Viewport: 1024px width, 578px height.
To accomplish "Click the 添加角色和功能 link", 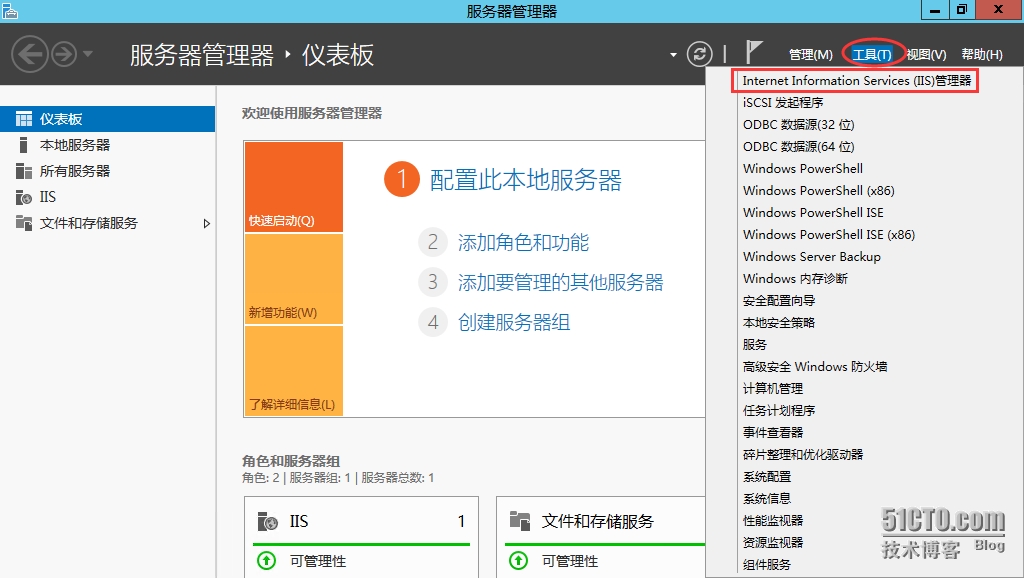I will (x=523, y=243).
